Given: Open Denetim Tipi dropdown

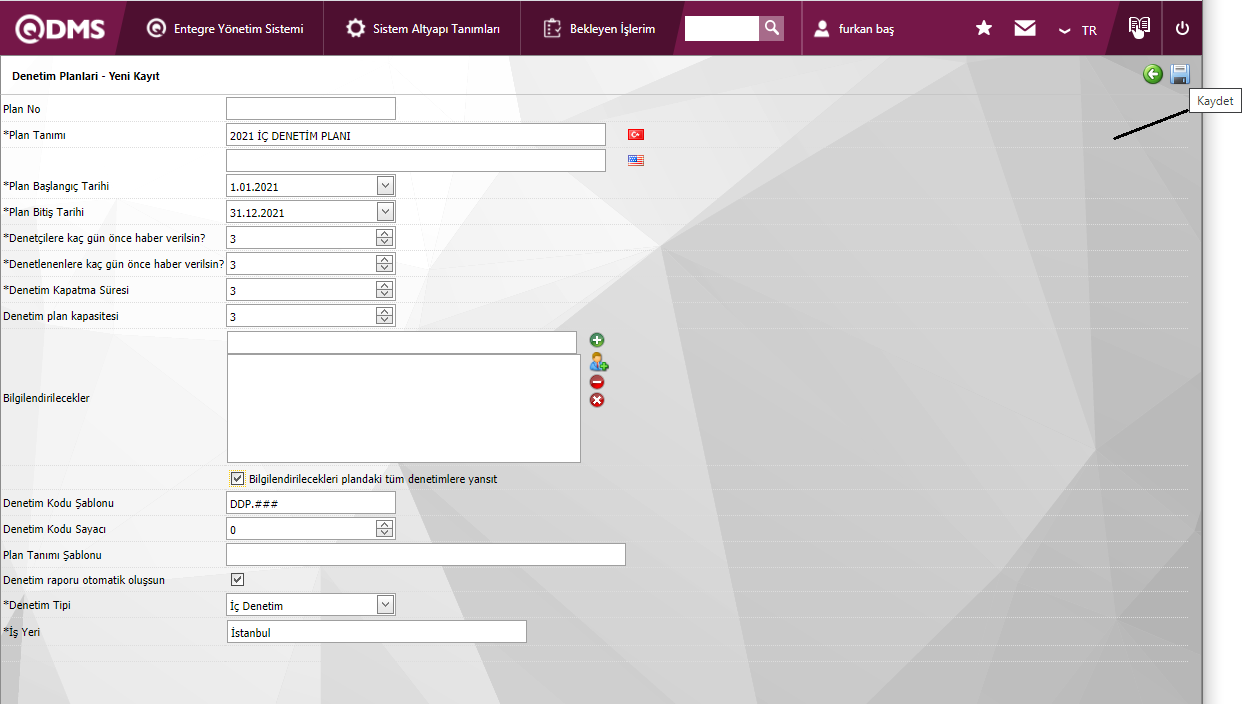Looking at the screenshot, I should [x=385, y=605].
